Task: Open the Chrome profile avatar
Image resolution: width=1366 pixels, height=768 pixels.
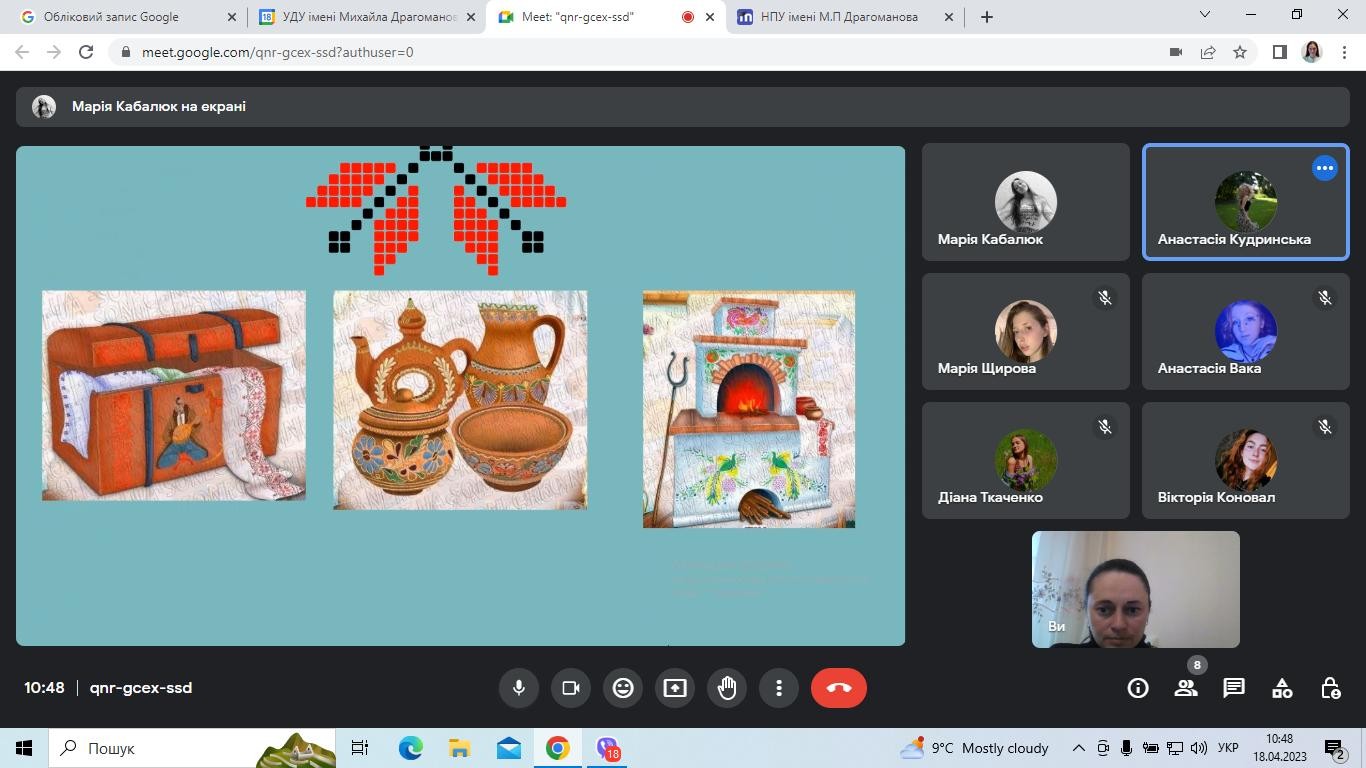Action: 1312,52
